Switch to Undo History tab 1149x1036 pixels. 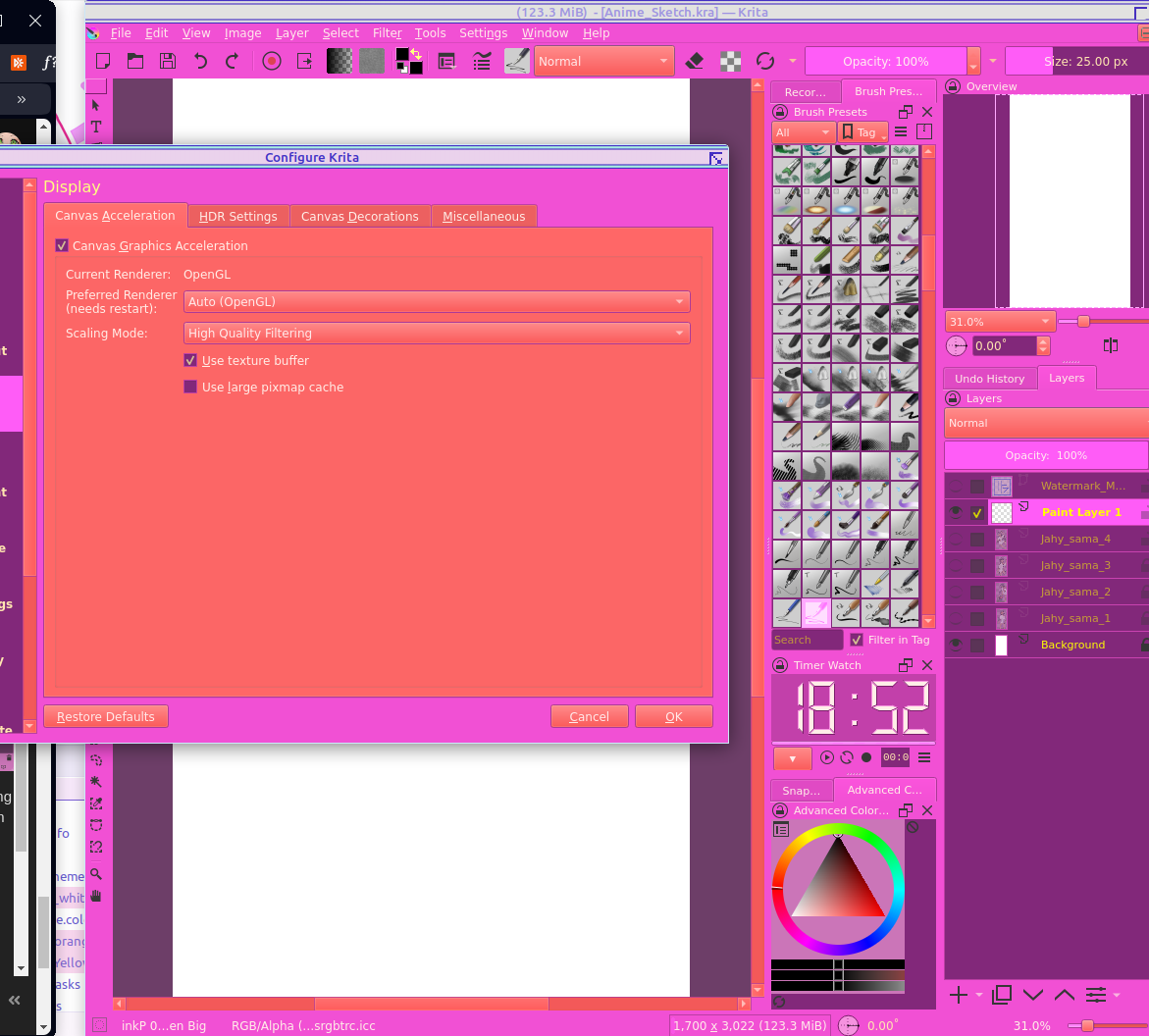click(989, 379)
